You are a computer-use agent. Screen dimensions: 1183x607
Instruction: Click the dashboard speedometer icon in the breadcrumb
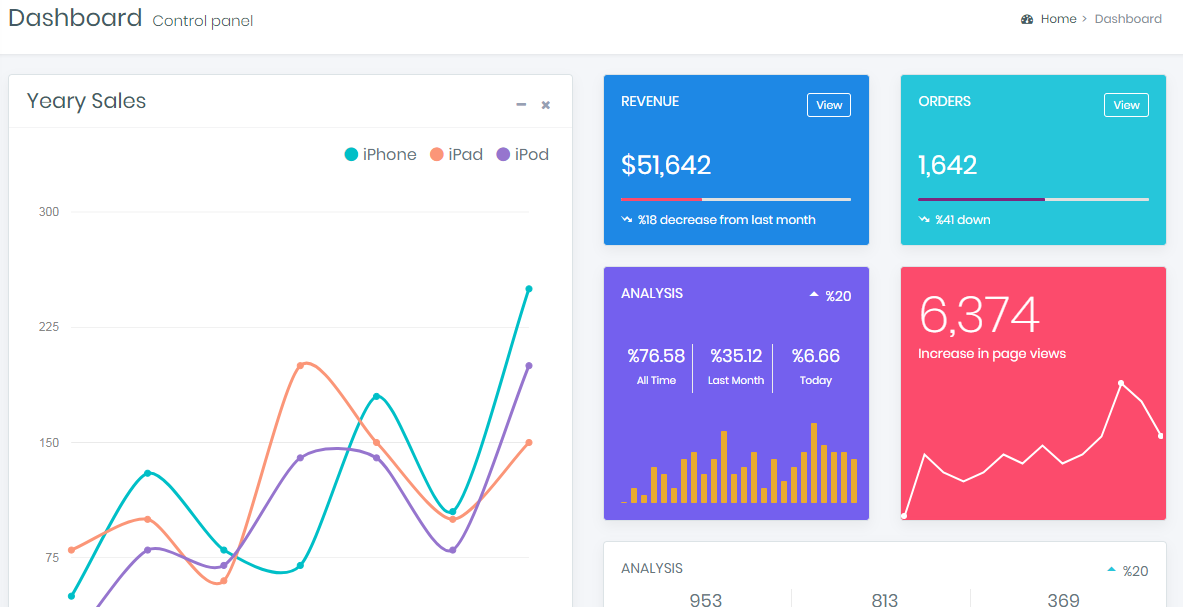[1025, 18]
